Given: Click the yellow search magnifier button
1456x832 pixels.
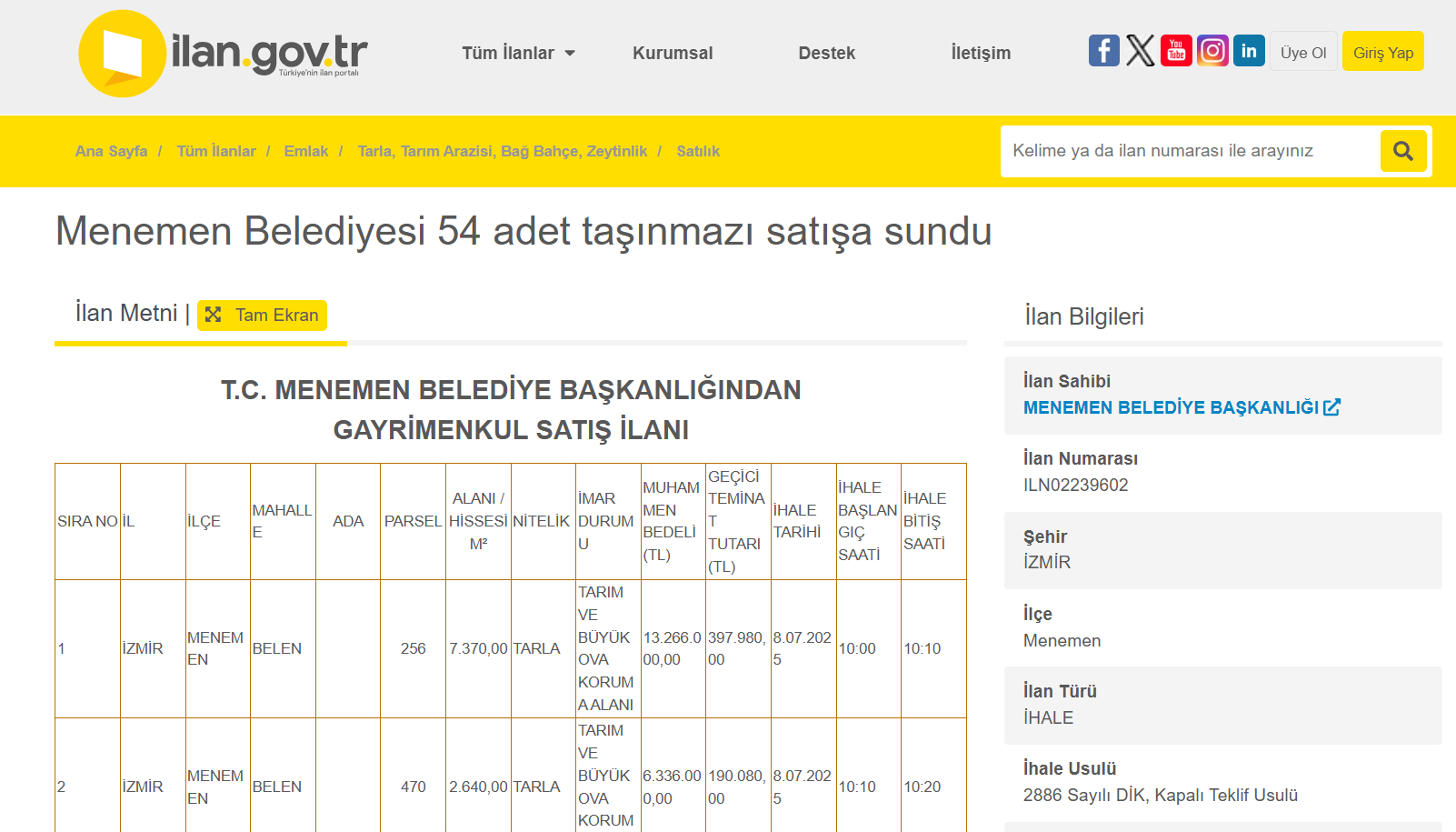Looking at the screenshot, I should 1402,151.
